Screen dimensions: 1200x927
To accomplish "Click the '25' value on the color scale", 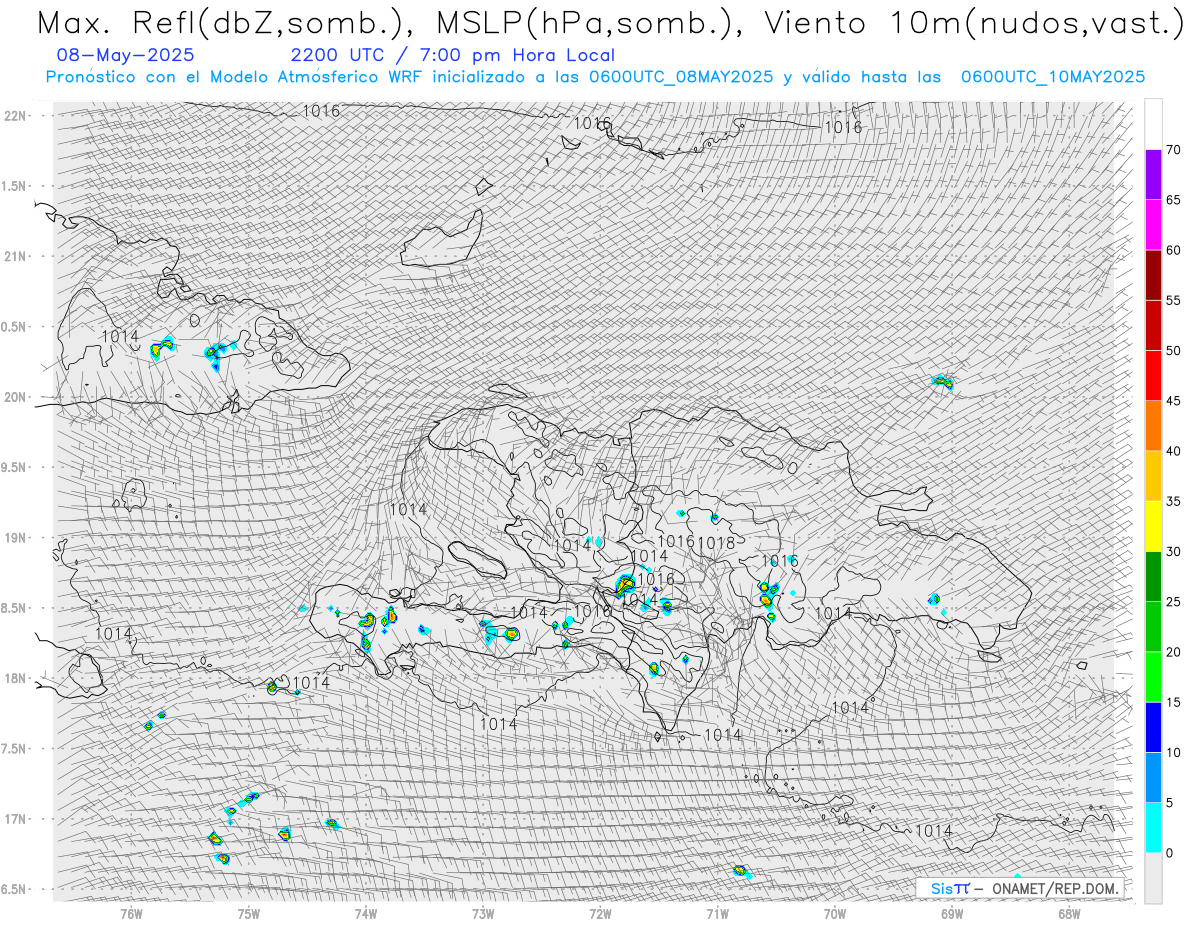I will (1173, 601).
